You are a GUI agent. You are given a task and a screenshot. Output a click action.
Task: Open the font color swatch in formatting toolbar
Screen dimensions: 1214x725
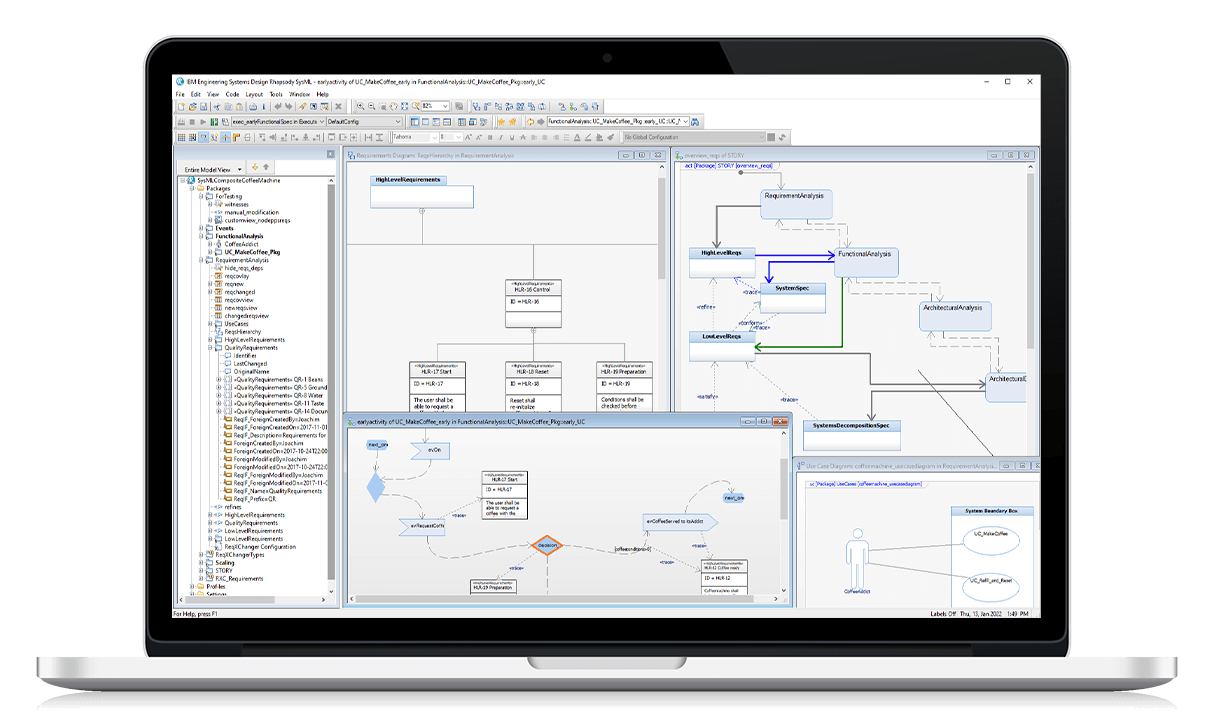pos(576,137)
